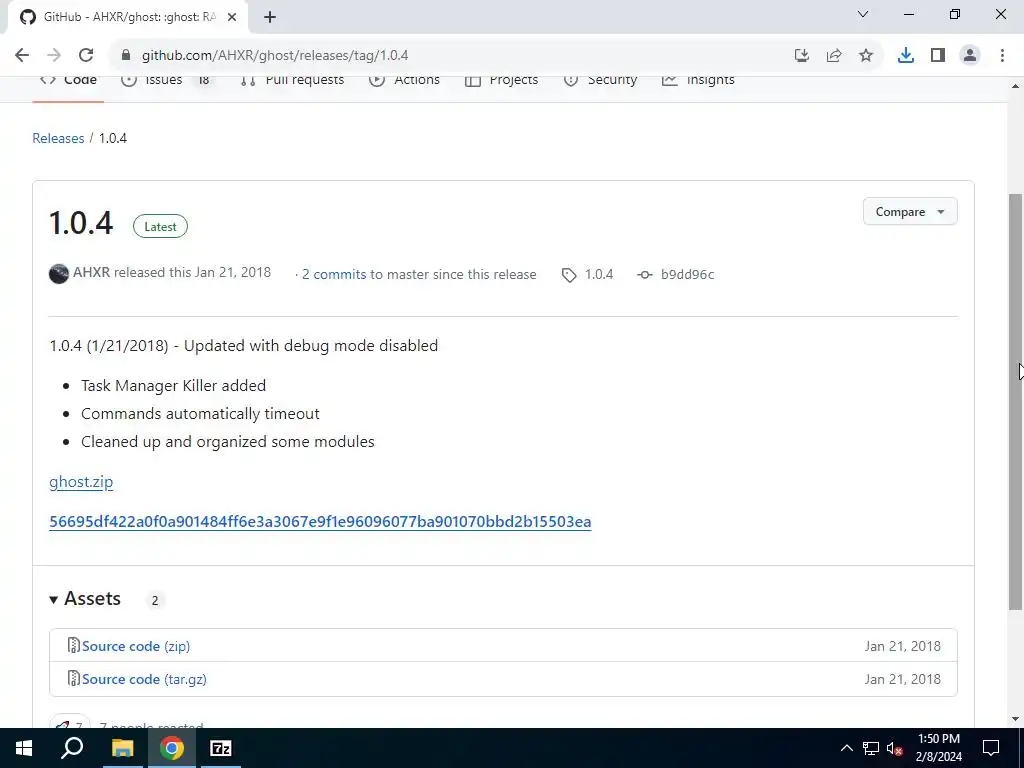1024x768 pixels.
Task: Open File Explorer from taskbar
Action: point(122,748)
